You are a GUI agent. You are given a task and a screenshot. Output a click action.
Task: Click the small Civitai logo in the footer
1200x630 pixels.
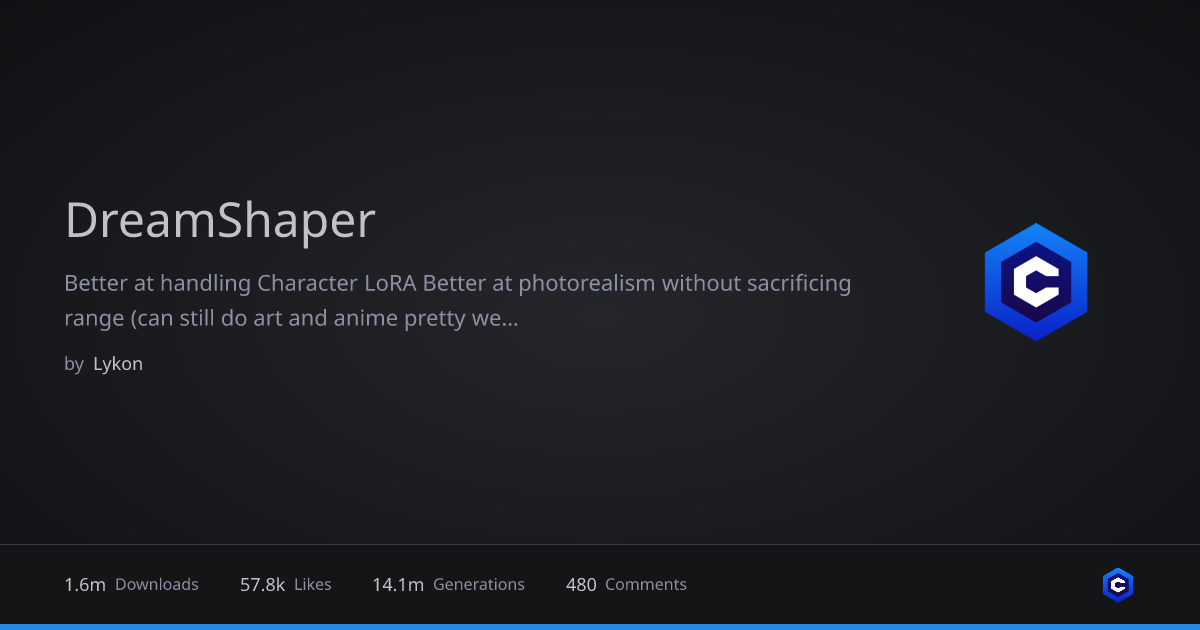[1118, 585]
